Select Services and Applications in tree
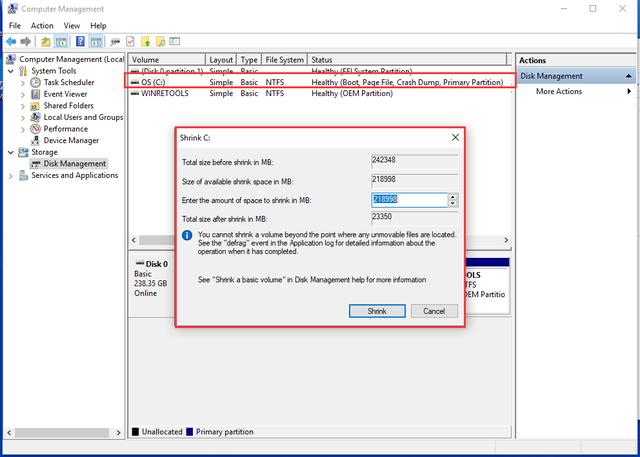The image size is (640, 457). [x=75, y=175]
